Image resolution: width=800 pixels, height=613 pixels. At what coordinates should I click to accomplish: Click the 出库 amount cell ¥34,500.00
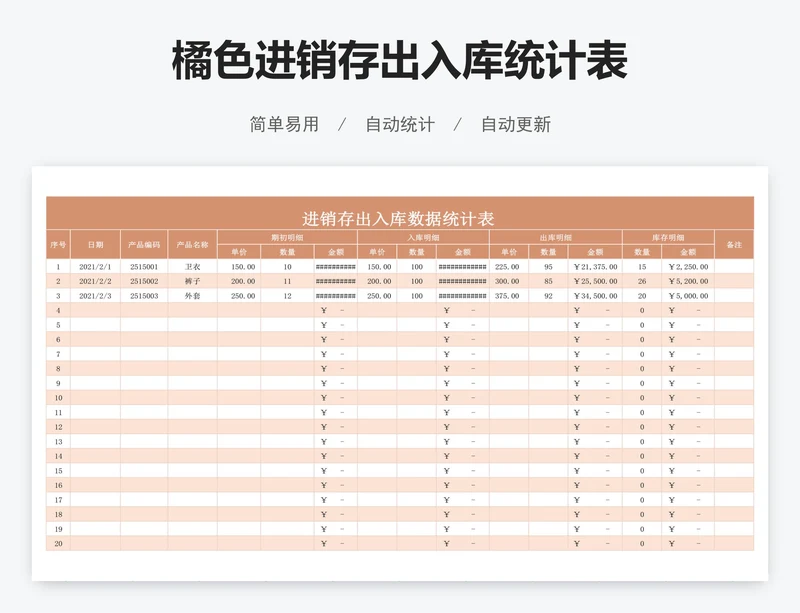click(595, 296)
